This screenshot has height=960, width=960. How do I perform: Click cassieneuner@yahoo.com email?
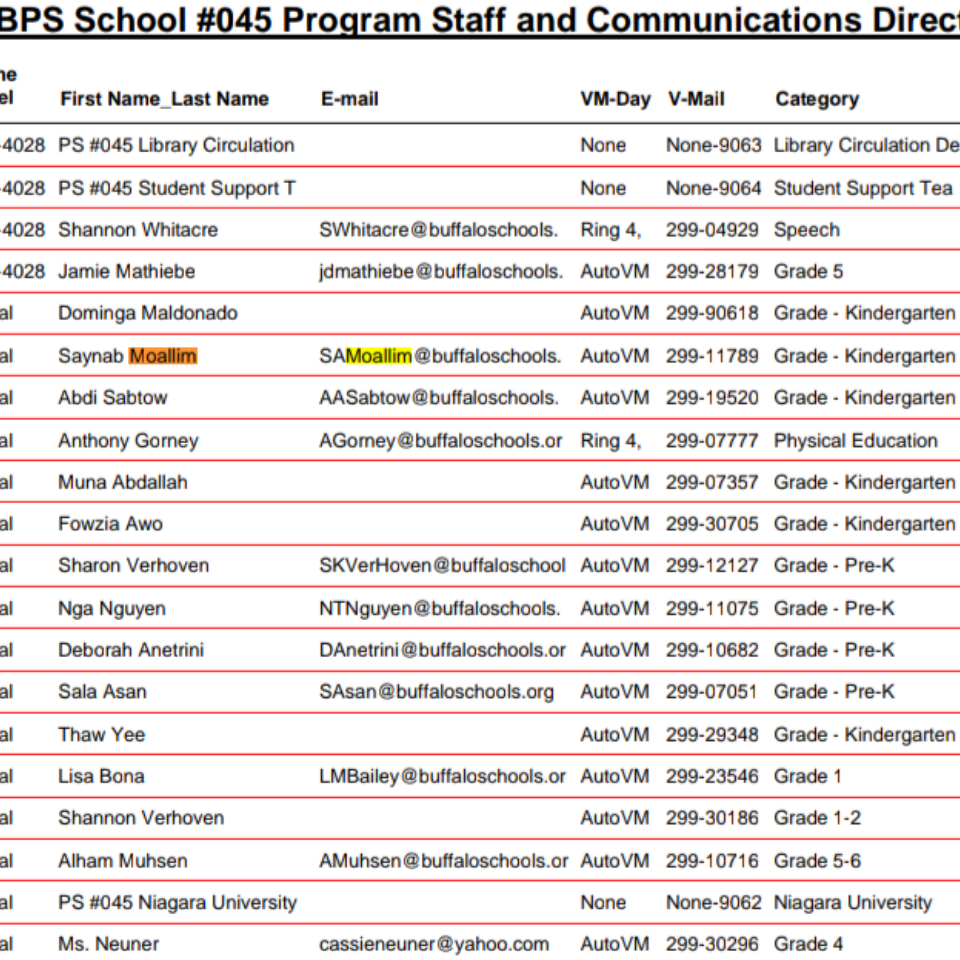[x=434, y=944]
